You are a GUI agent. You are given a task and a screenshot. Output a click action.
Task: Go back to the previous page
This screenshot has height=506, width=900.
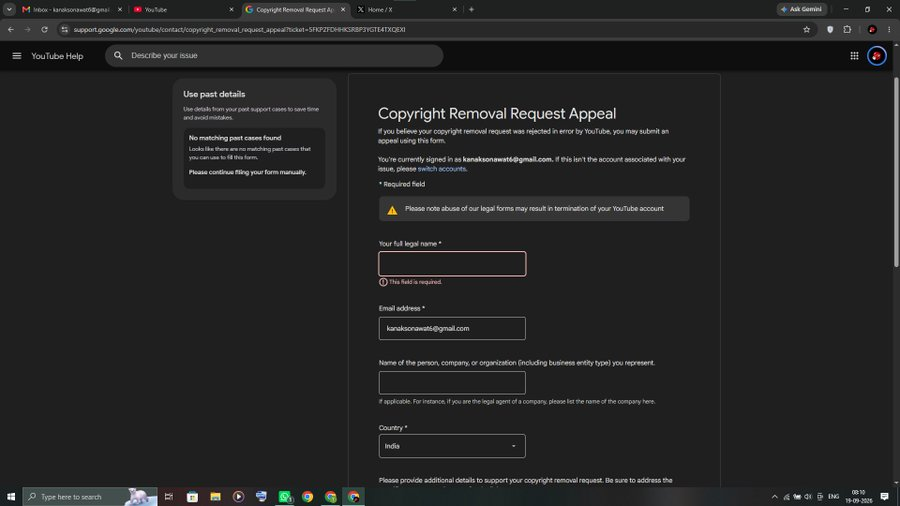[x=11, y=29]
